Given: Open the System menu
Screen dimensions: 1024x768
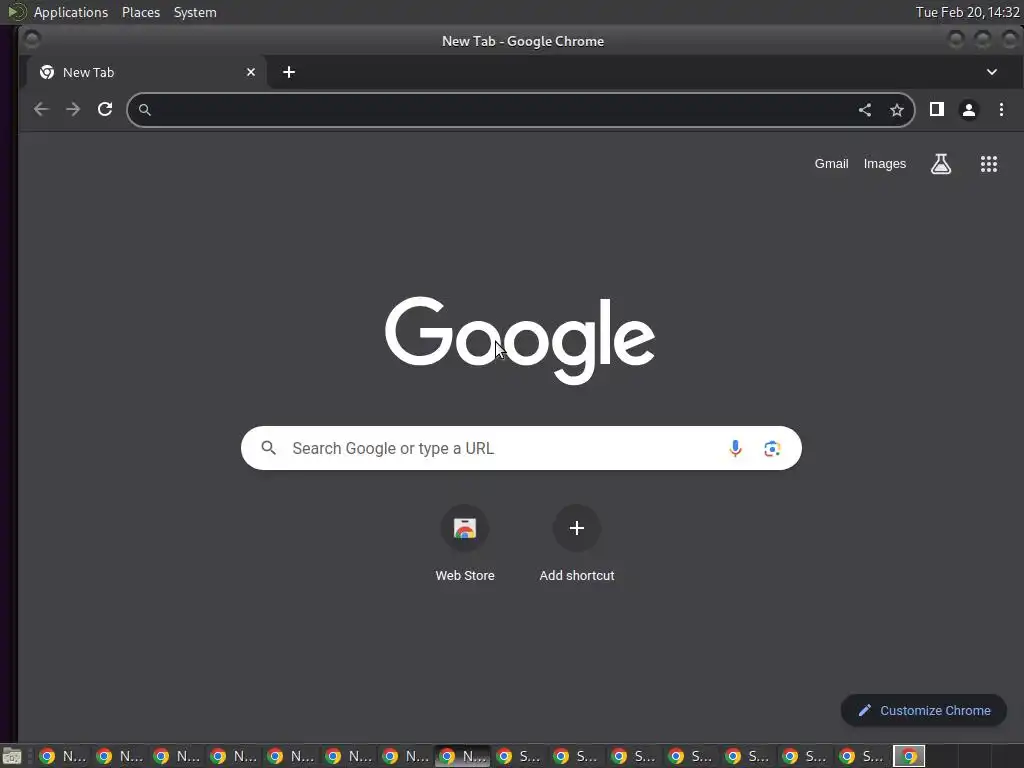Looking at the screenshot, I should (x=195, y=12).
